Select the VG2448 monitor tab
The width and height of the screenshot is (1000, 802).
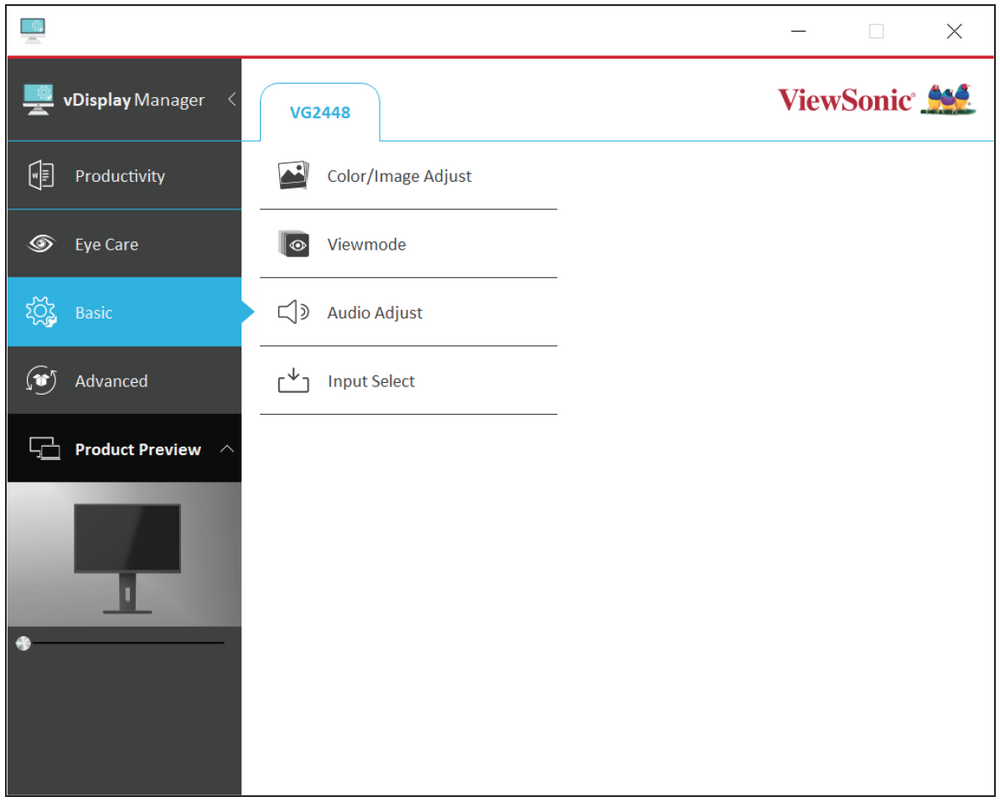coord(320,112)
